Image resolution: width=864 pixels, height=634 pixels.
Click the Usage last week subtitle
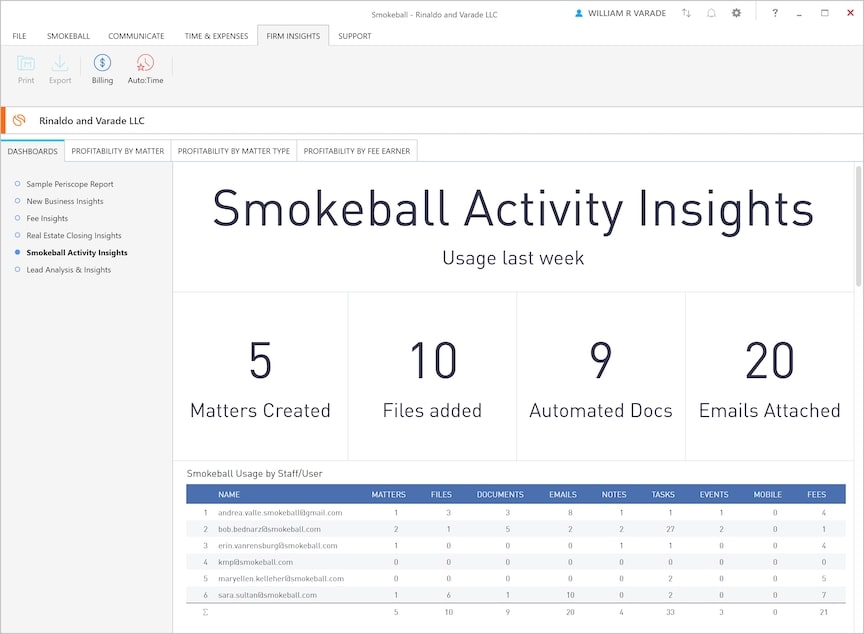pos(513,258)
